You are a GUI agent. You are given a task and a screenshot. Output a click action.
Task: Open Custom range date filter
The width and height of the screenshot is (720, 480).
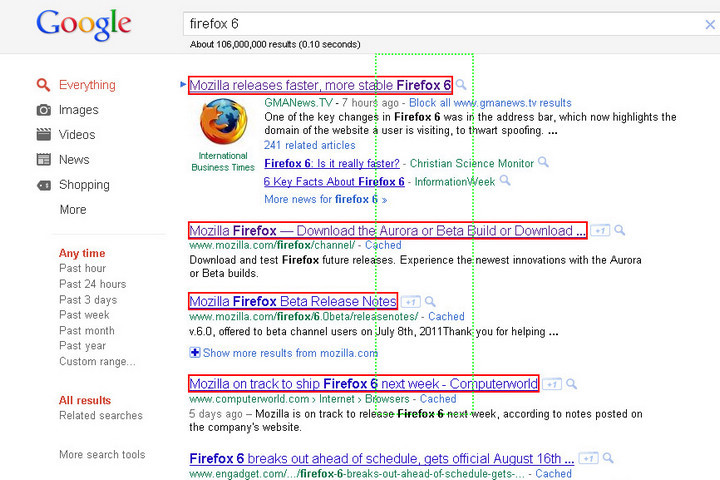[97, 362]
